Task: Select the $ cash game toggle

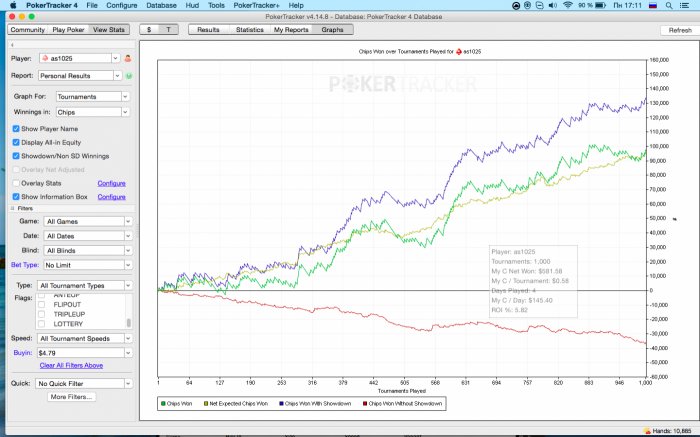Action: [x=149, y=29]
